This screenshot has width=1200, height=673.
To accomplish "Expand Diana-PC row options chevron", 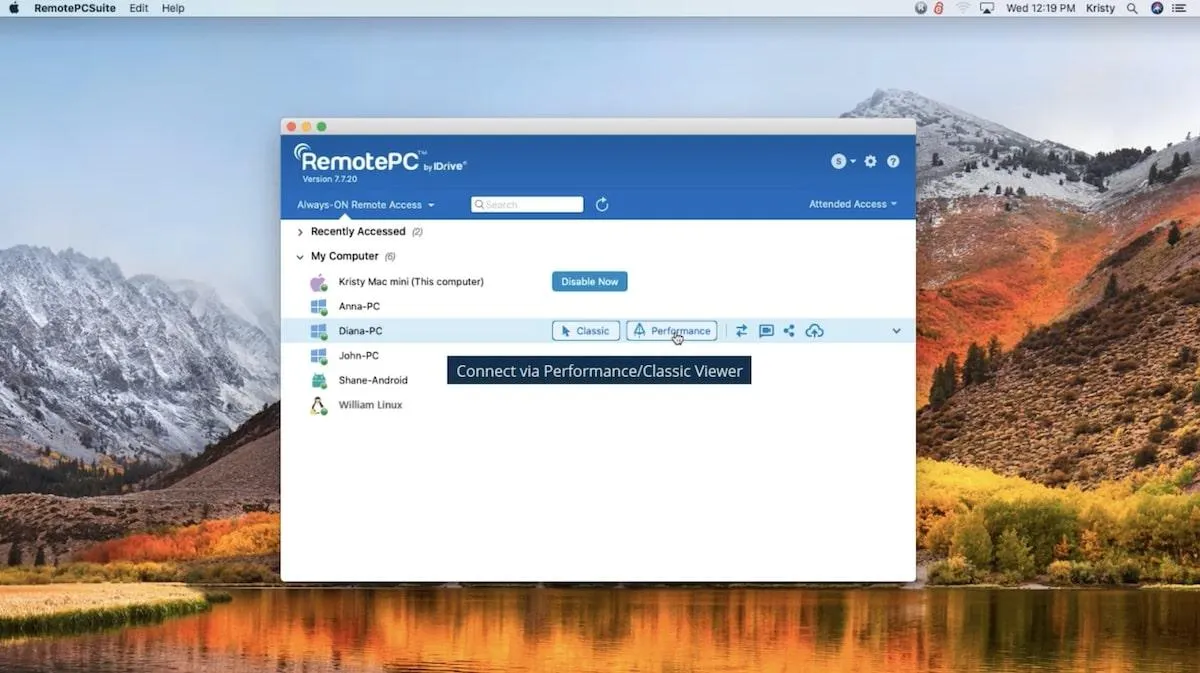I will (x=896, y=331).
